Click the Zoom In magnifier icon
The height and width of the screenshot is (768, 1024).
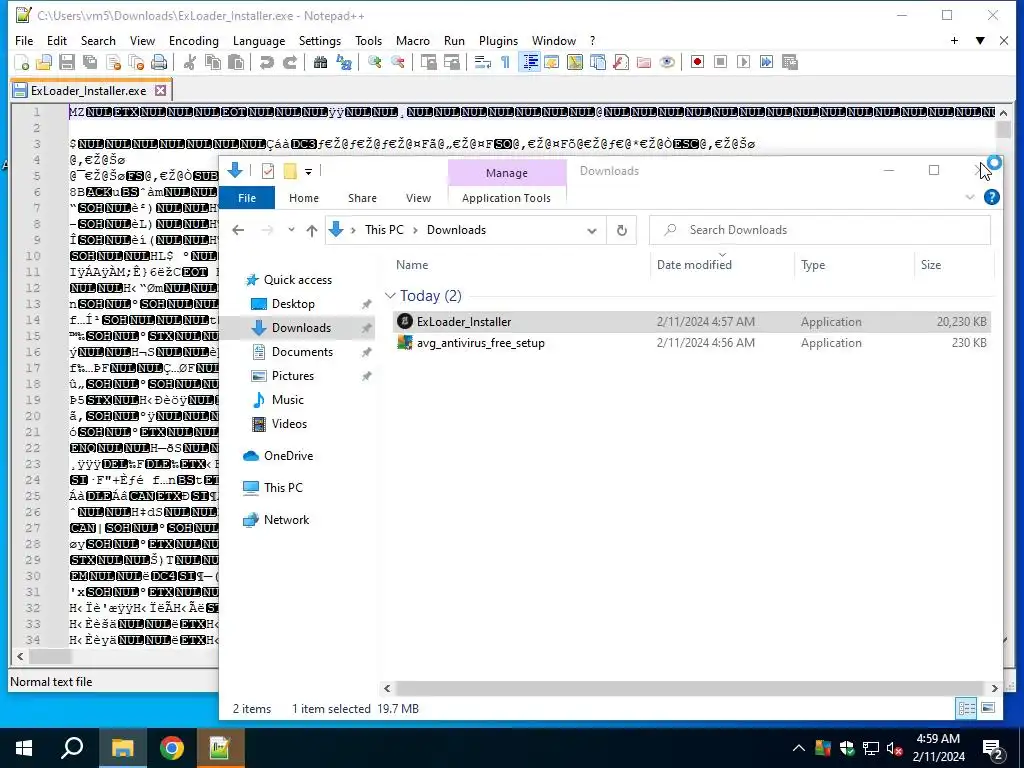(374, 63)
